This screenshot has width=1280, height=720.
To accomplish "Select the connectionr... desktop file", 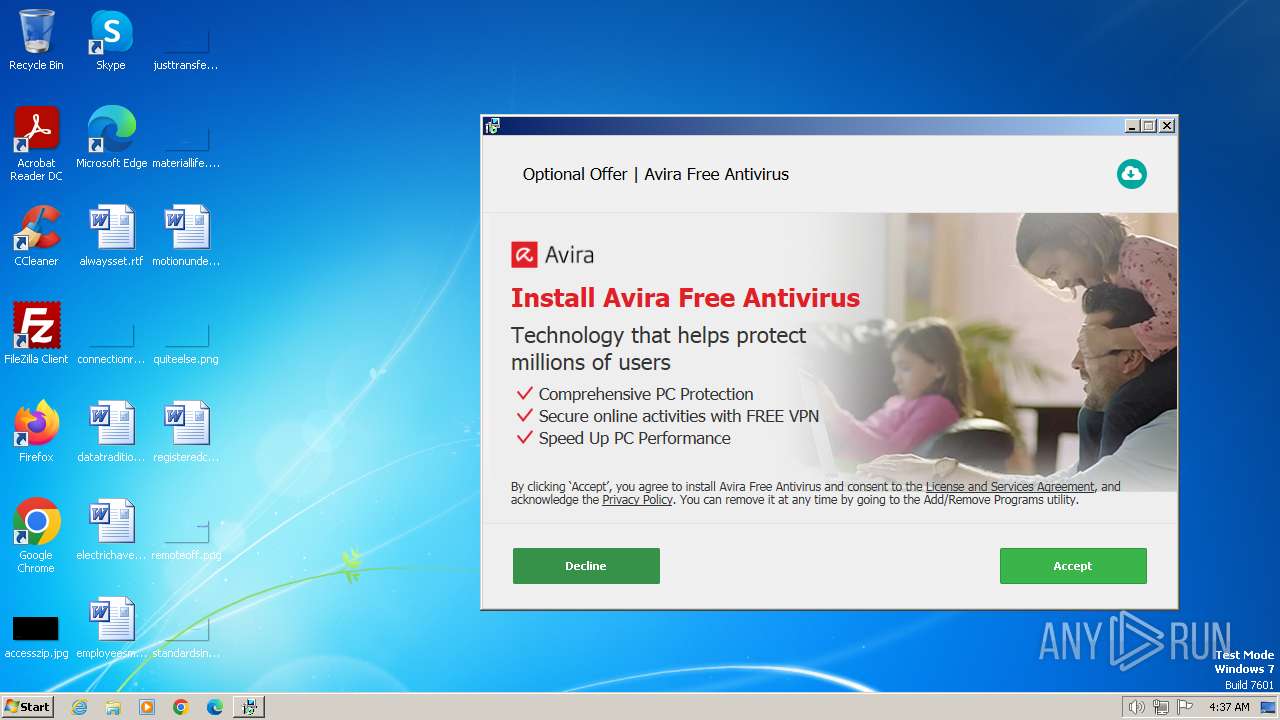I will tap(111, 334).
